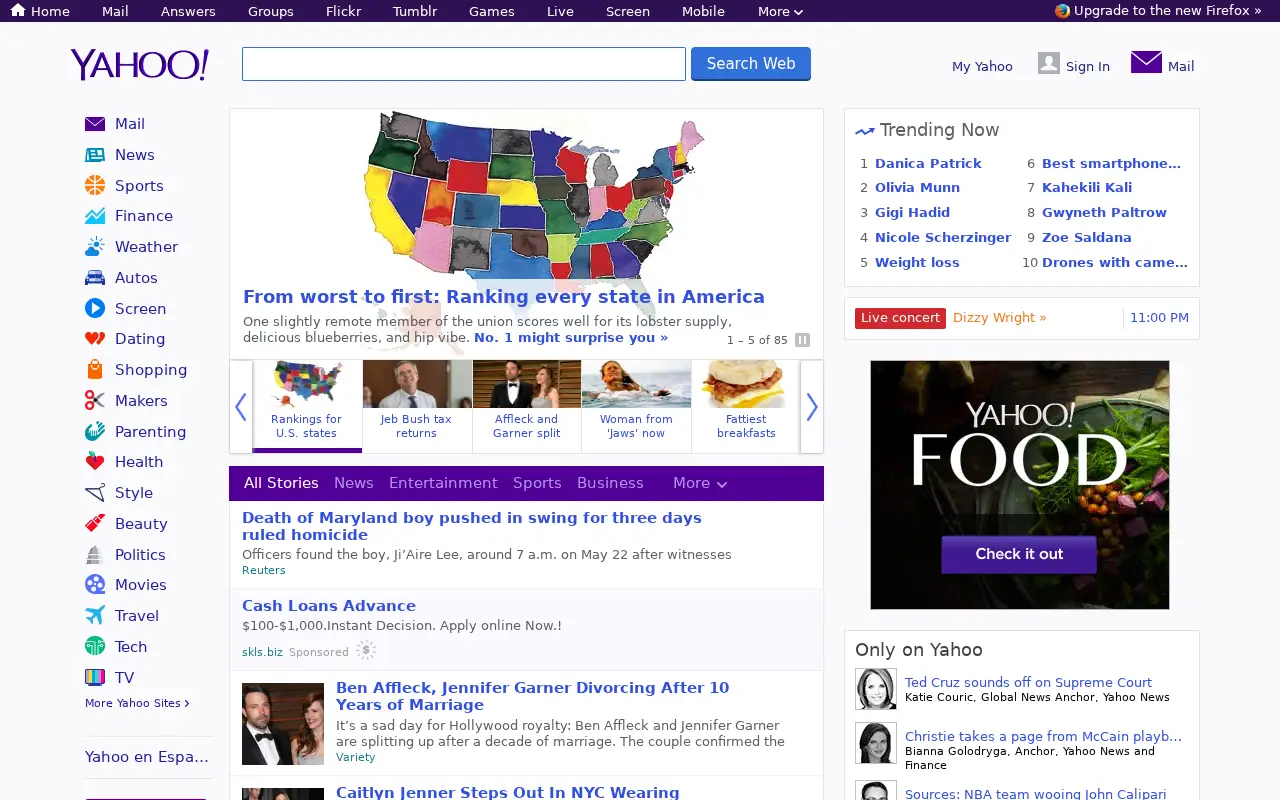Click the Finance chart icon
The width and height of the screenshot is (1280, 800).
[95, 216]
